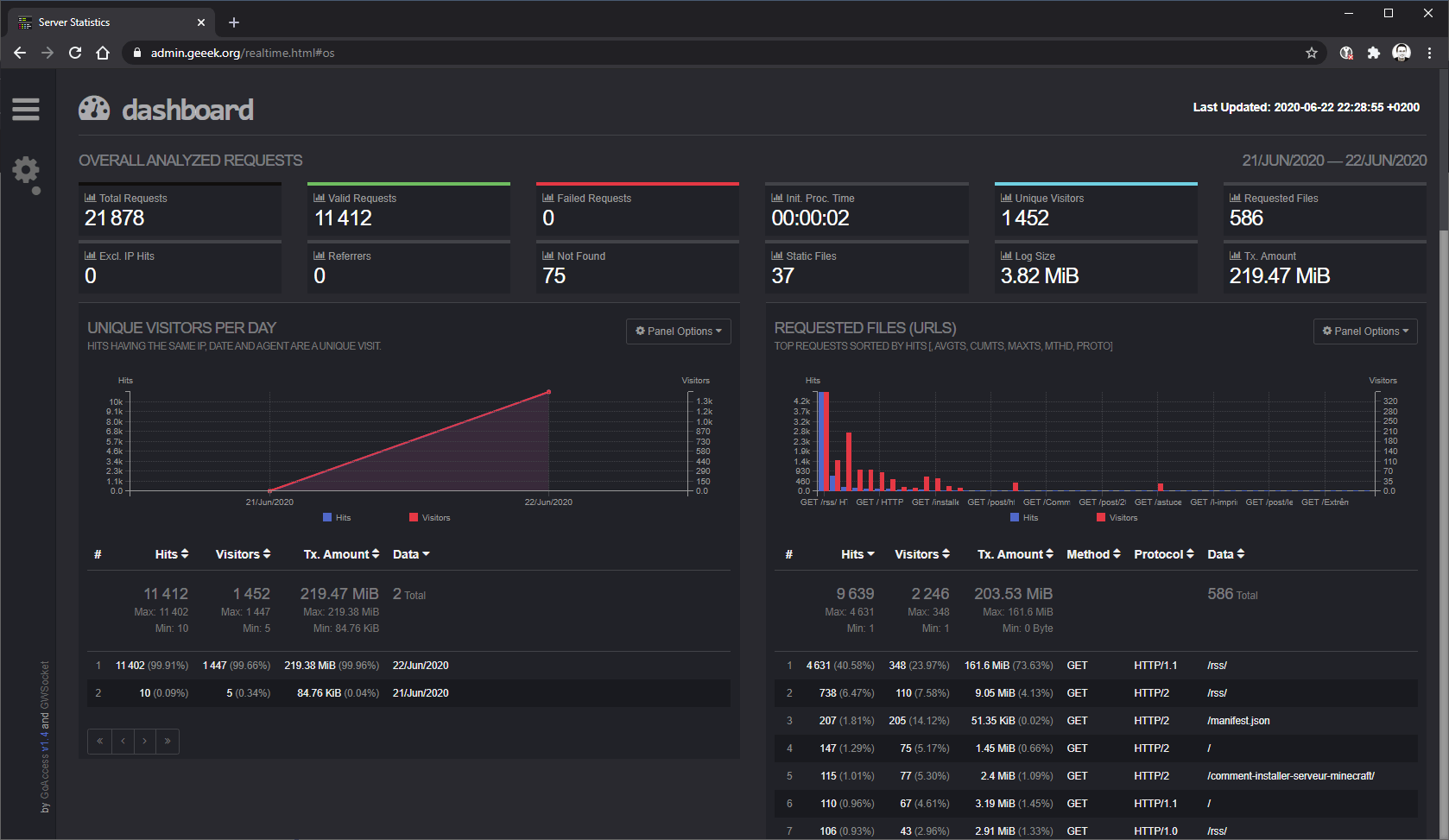Click chart icon beside Excl. IP Hits
Viewport: 1449px width, 840px height.
(x=90, y=256)
